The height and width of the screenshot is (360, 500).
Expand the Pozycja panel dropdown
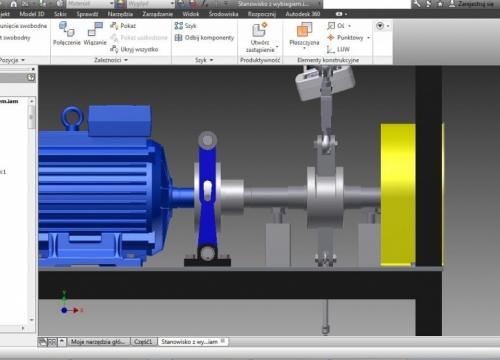click(x=23, y=60)
